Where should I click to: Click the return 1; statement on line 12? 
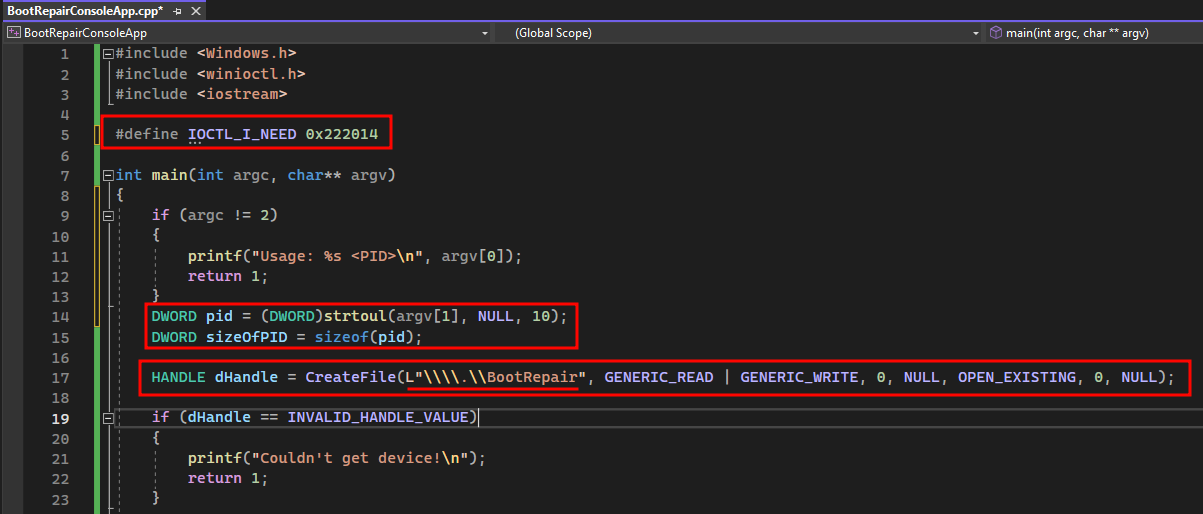(228, 276)
